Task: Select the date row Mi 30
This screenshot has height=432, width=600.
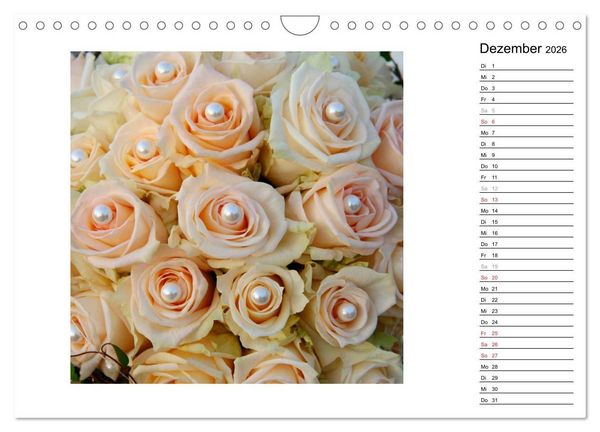Action: pyautogui.click(x=527, y=388)
